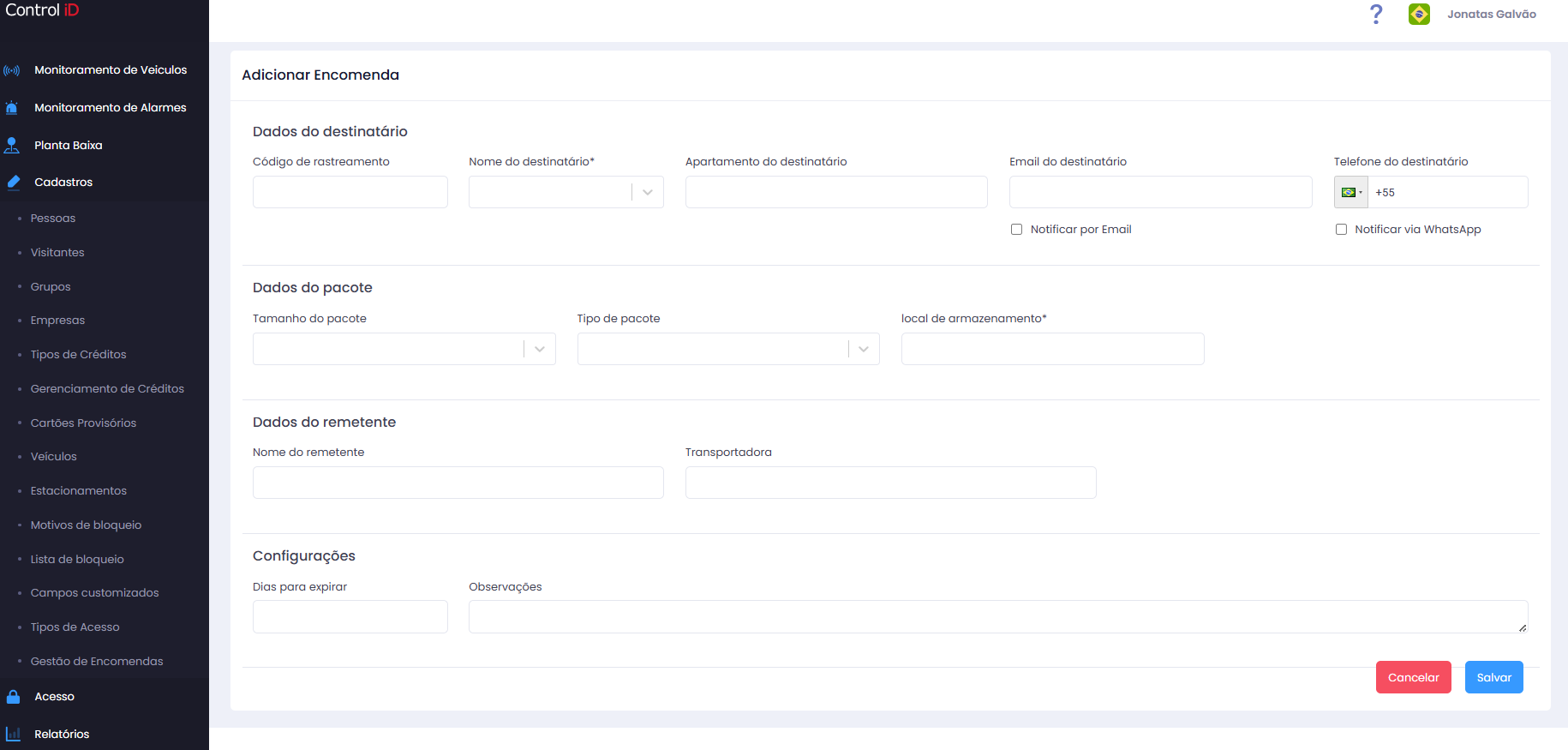Open Gestão de Encomendas submenu
Viewport: 1568px width, 750px height.
(x=97, y=662)
